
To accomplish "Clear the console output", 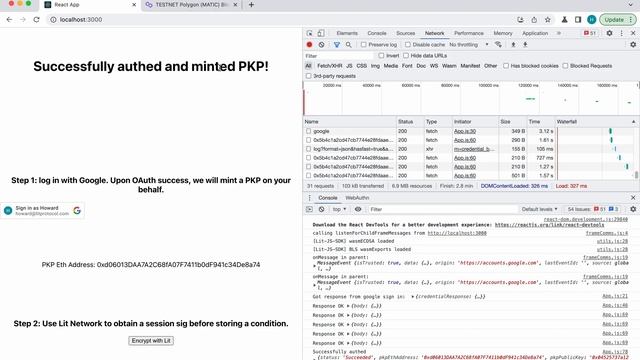I will pos(322,209).
